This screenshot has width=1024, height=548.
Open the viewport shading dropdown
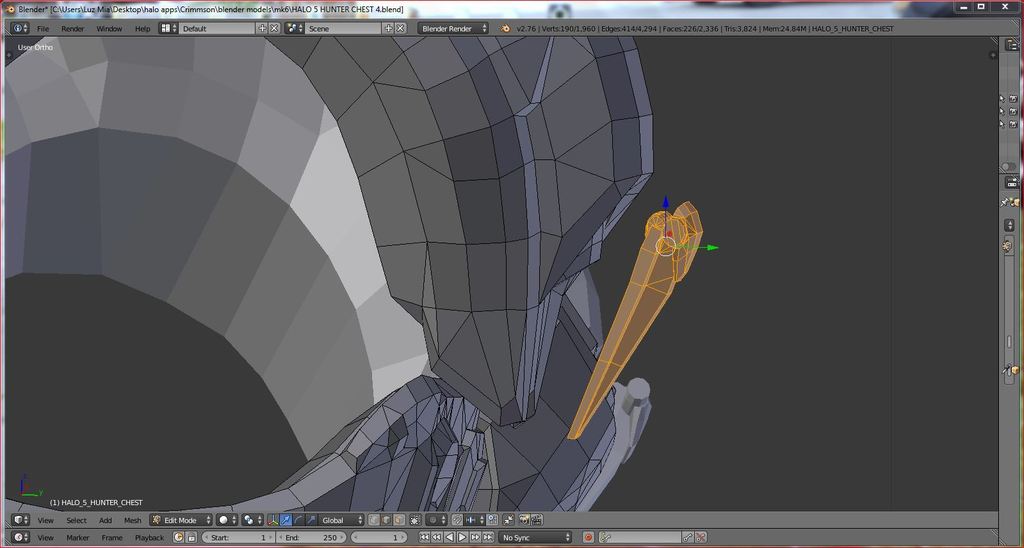(x=227, y=520)
